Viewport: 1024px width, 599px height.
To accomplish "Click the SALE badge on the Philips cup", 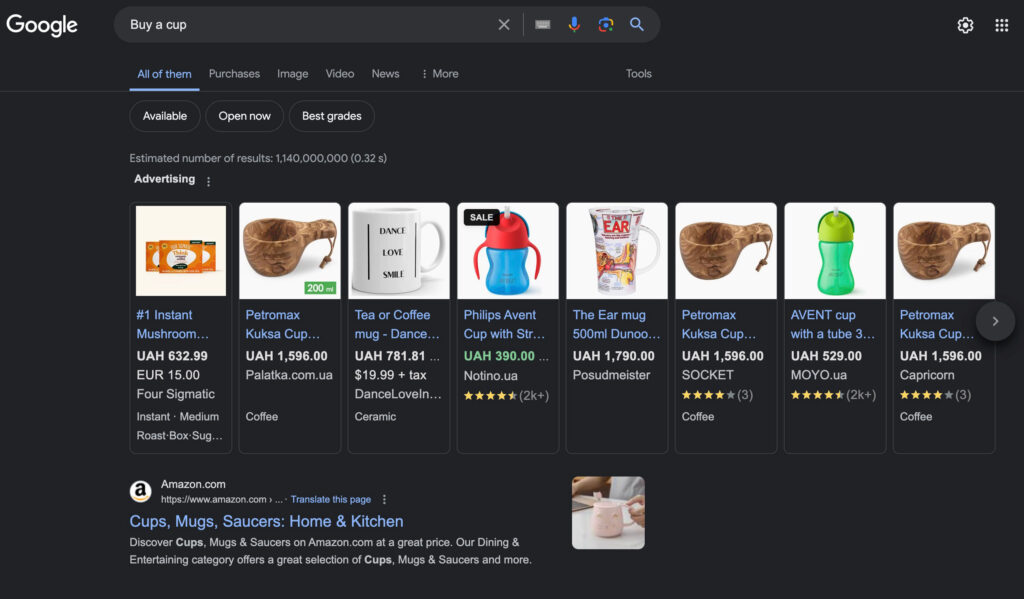I will (x=481, y=218).
